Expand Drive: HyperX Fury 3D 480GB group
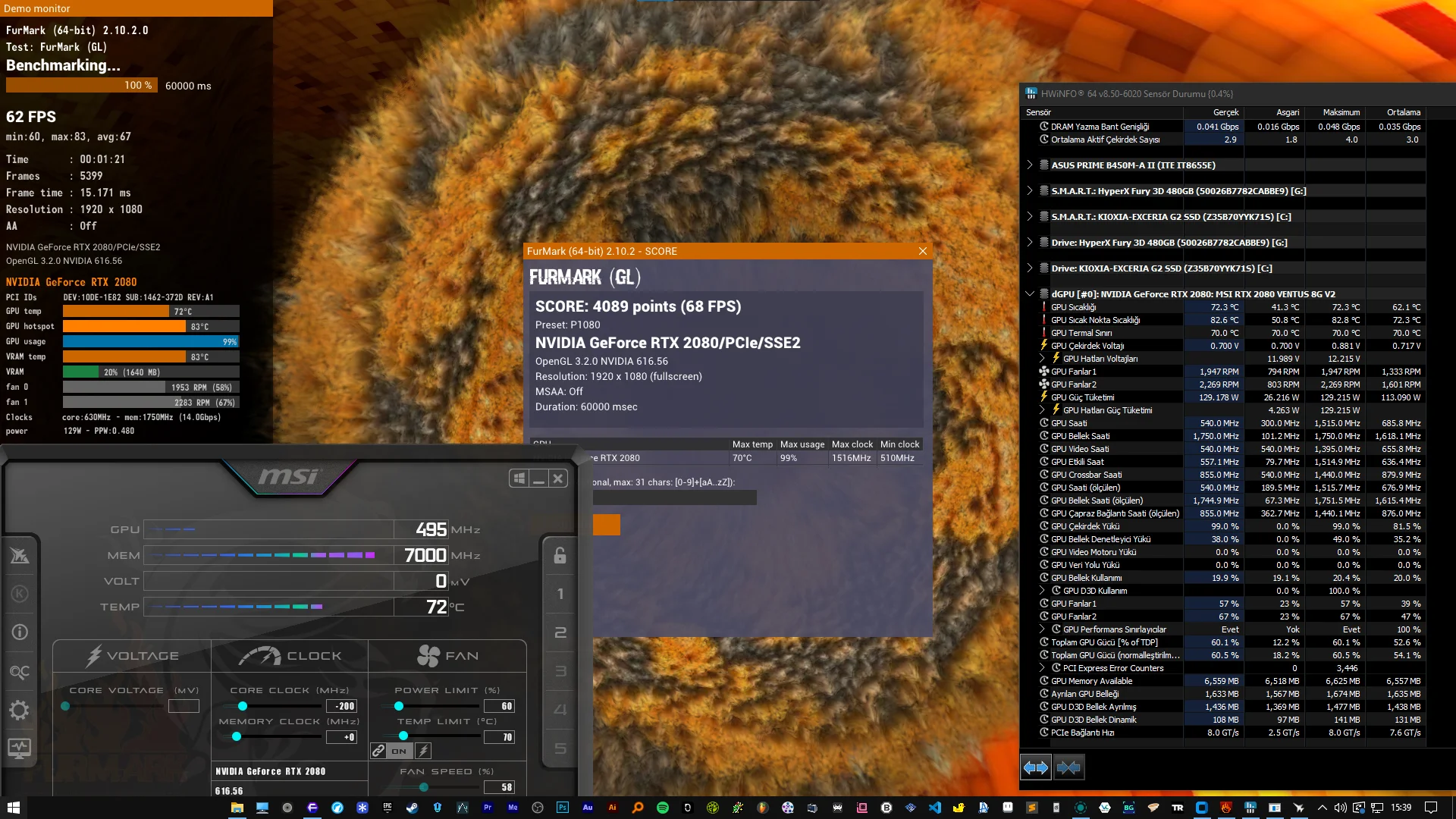The height and width of the screenshot is (819, 1456). [1029, 242]
